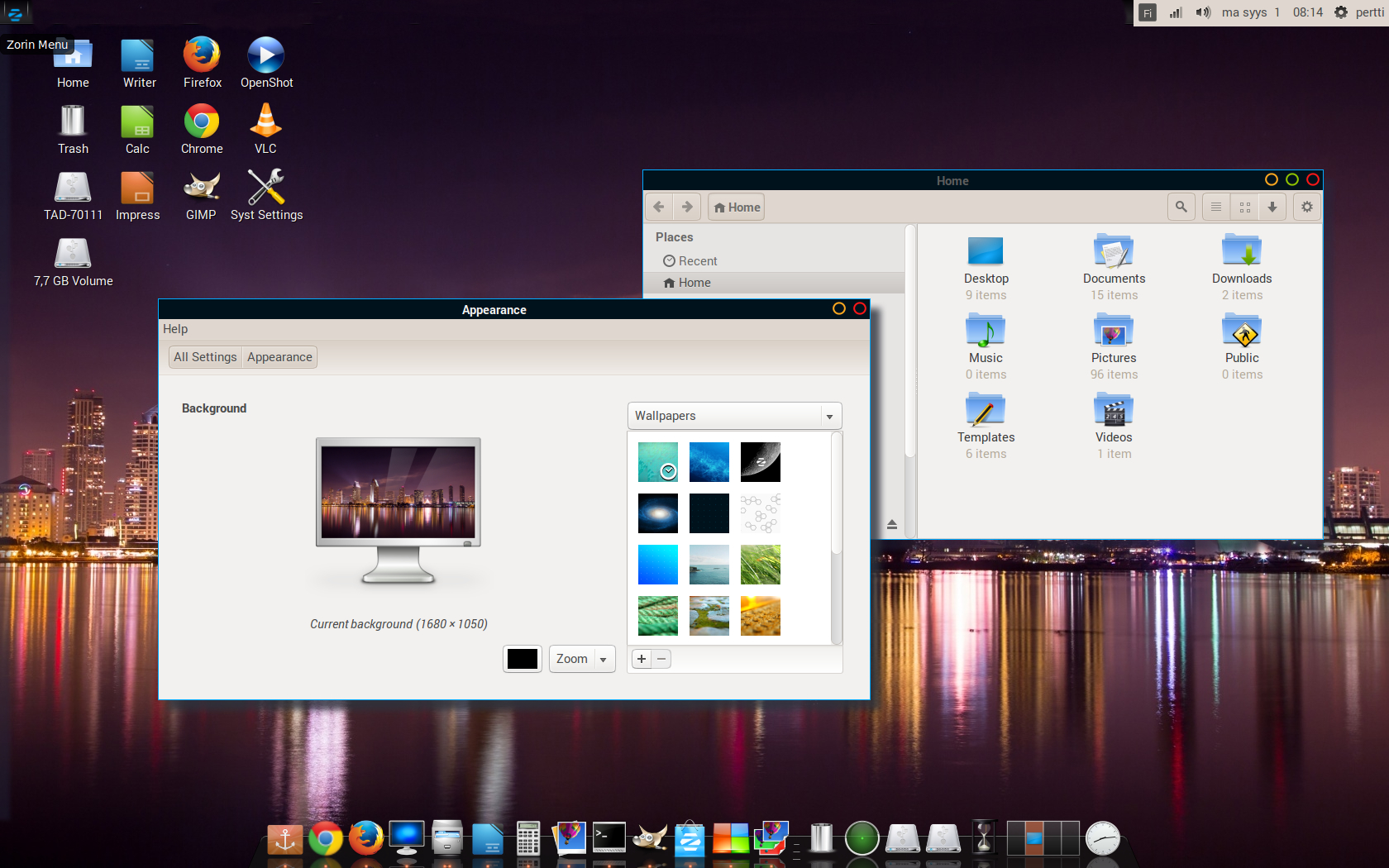1389x868 pixels.
Task: Open the Wallpapers source dropdown
Action: (734, 416)
